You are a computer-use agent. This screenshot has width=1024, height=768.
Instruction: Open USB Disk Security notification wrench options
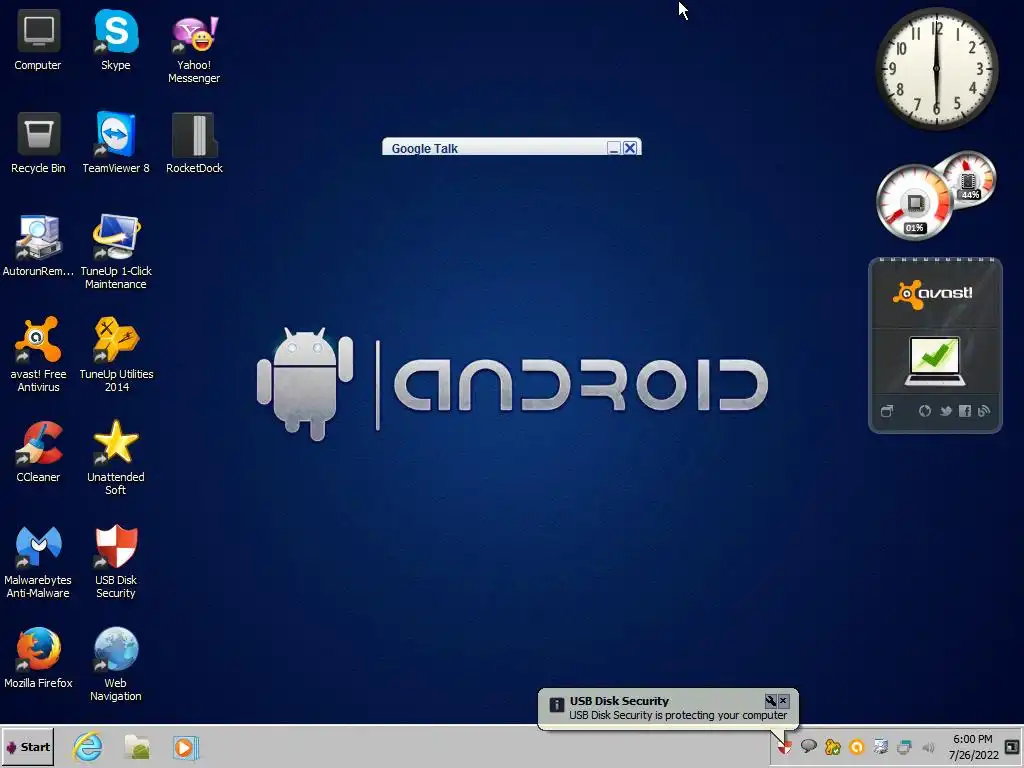(x=771, y=701)
